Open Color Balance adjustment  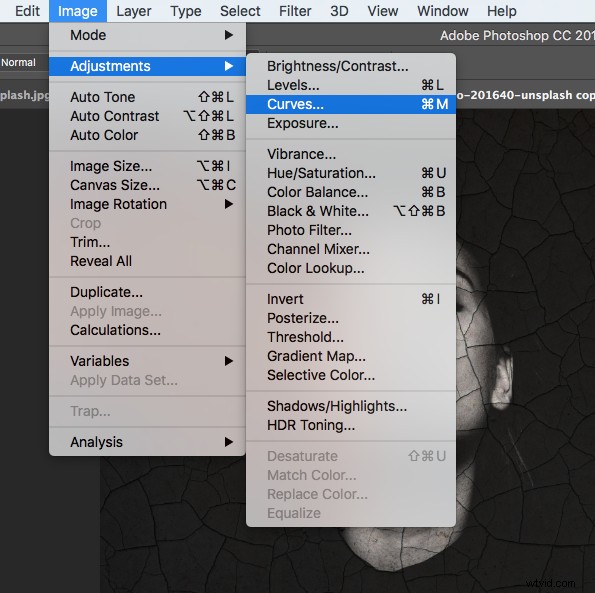351,192
